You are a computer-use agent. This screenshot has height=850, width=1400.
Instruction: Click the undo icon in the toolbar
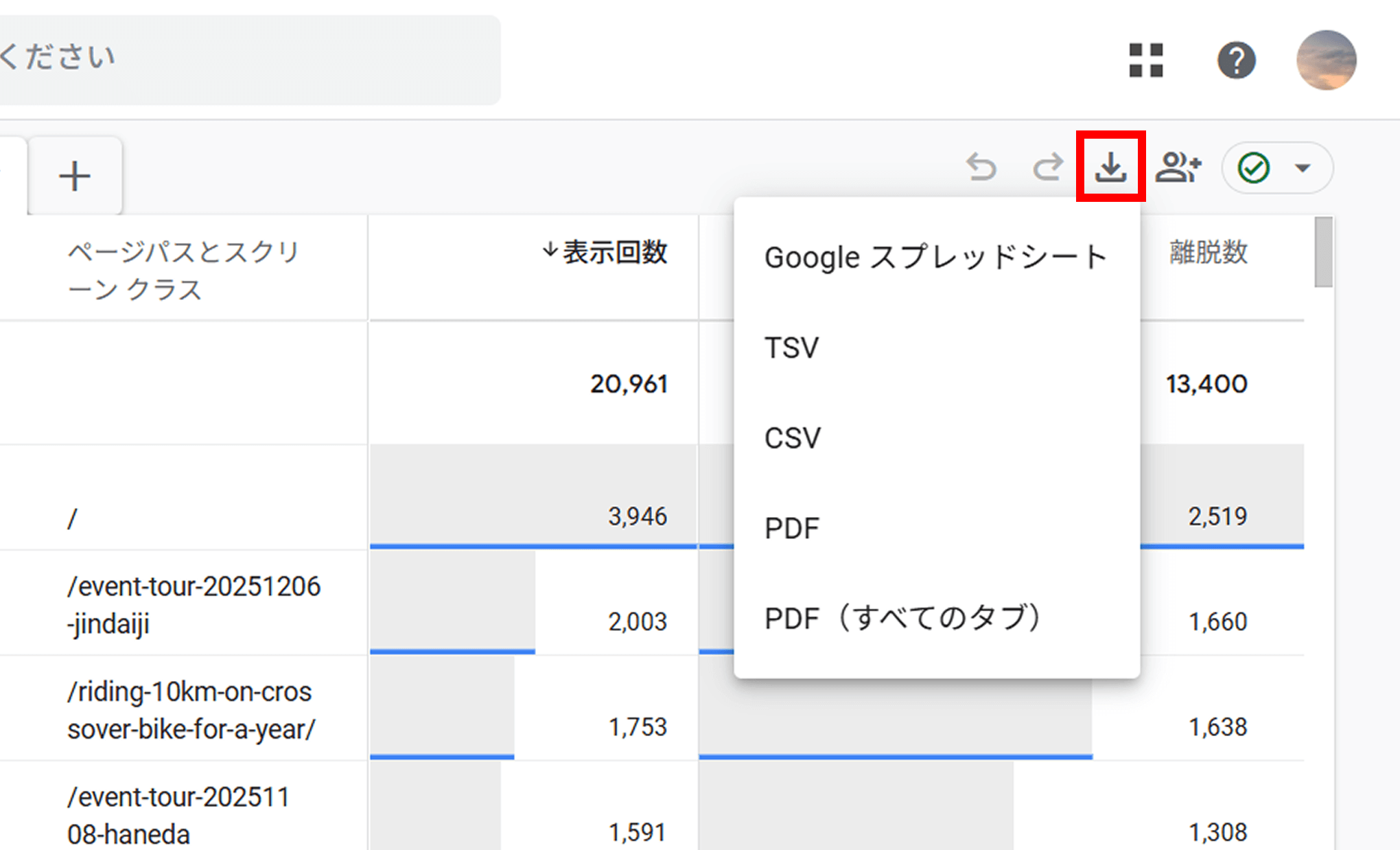[983, 168]
